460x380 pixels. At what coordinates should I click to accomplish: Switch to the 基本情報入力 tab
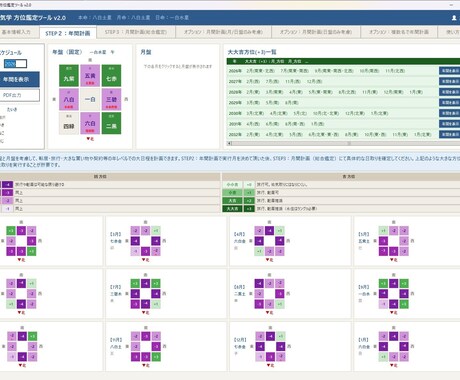[x=17, y=32]
